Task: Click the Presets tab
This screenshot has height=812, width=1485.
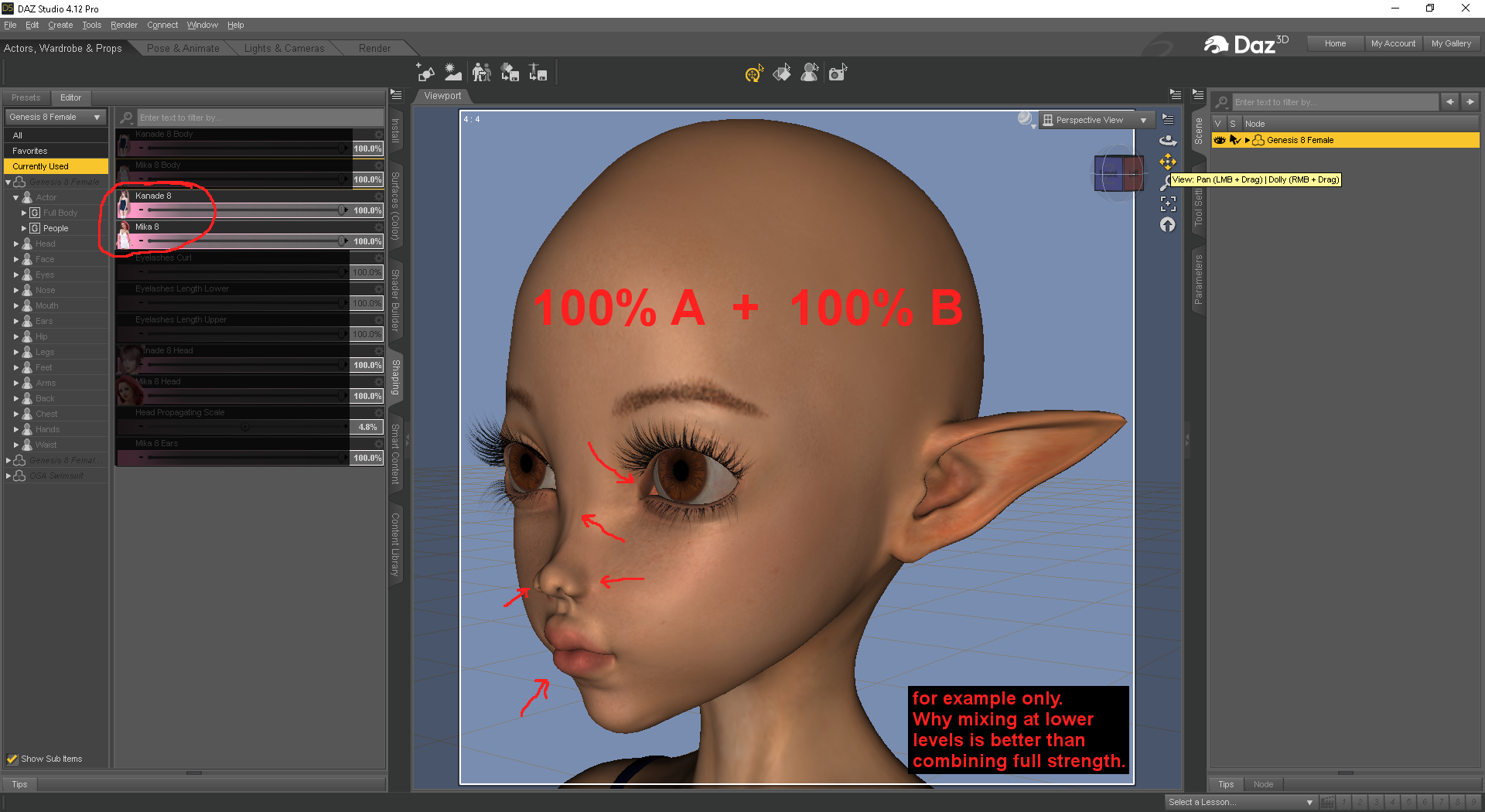Action: pyautogui.click(x=26, y=97)
